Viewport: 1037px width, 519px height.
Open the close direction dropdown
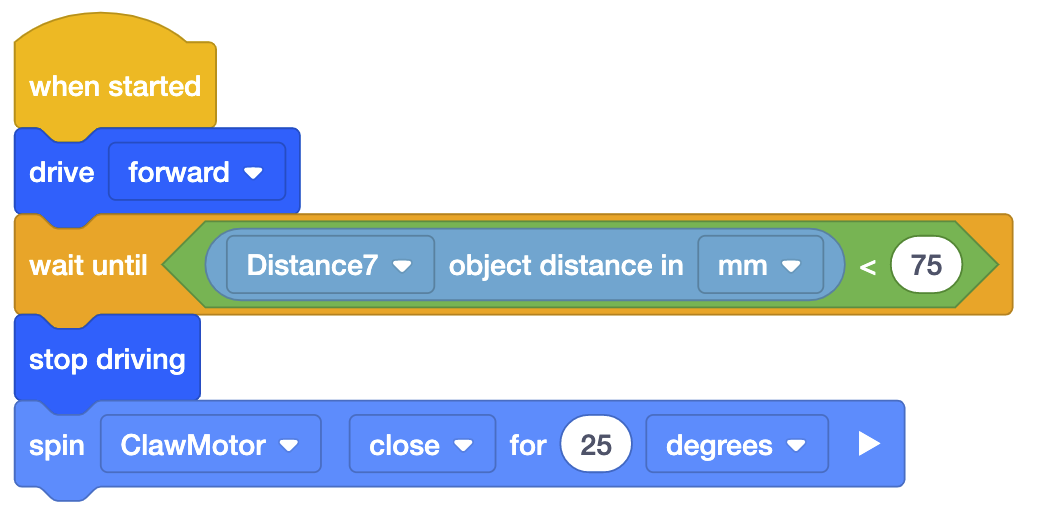coord(421,444)
